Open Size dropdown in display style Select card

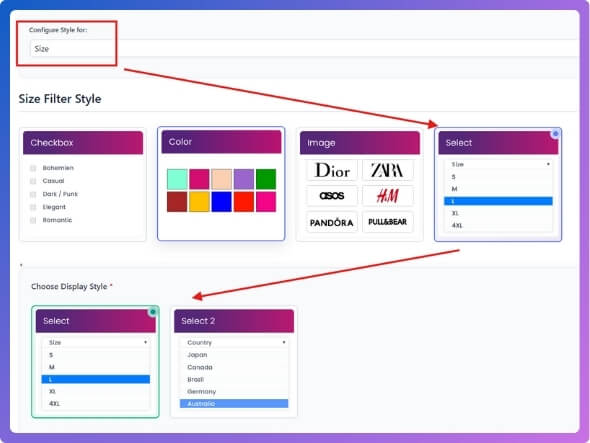[x=96, y=343]
